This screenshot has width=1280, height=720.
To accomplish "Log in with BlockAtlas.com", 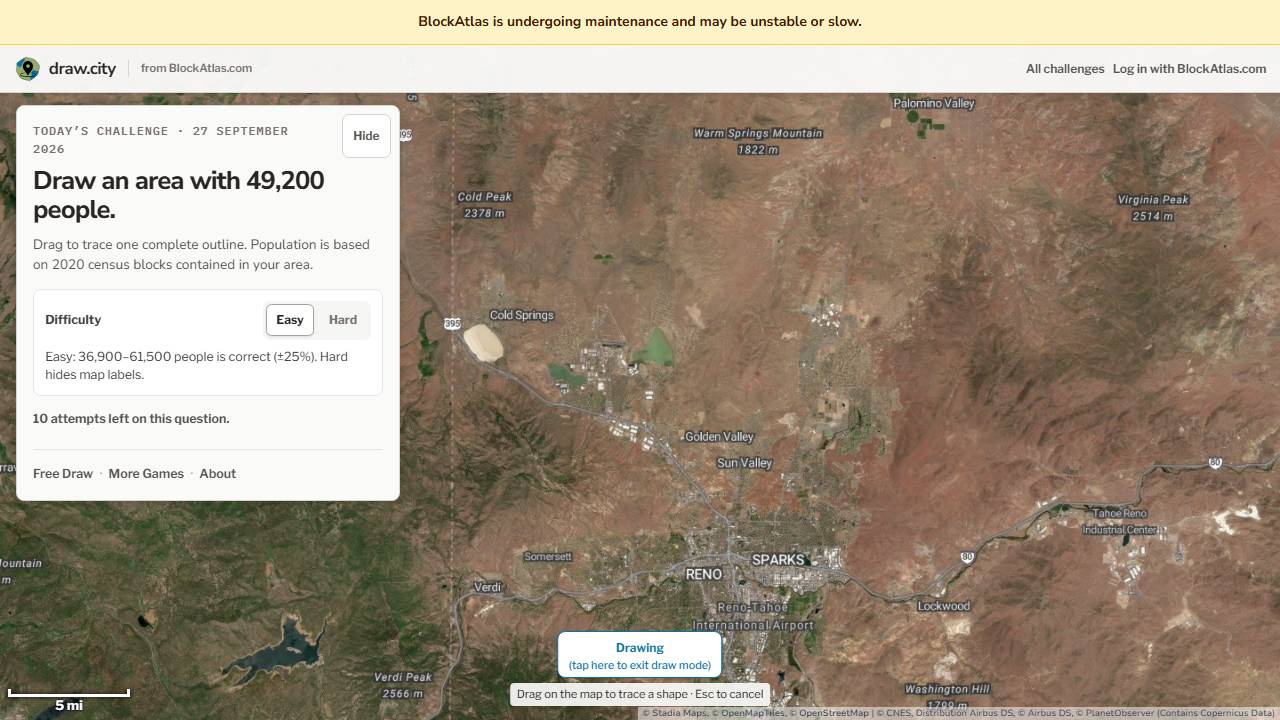I will click(1189, 69).
